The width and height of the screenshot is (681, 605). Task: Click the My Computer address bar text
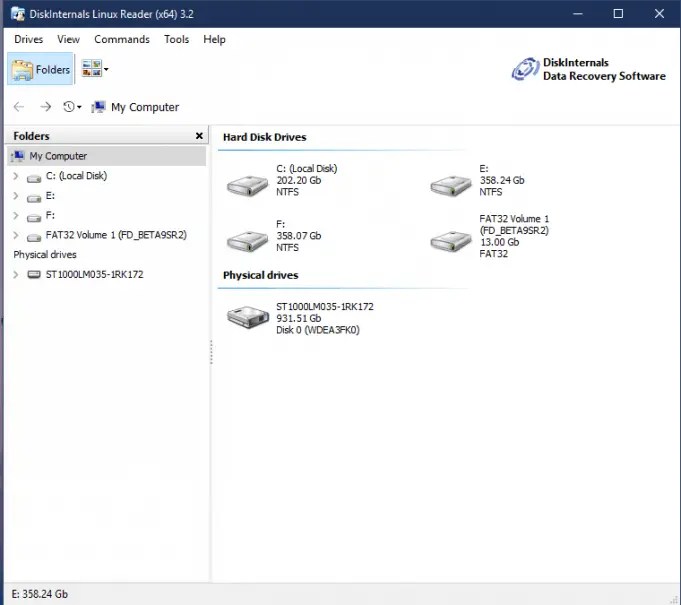pyautogui.click(x=145, y=107)
